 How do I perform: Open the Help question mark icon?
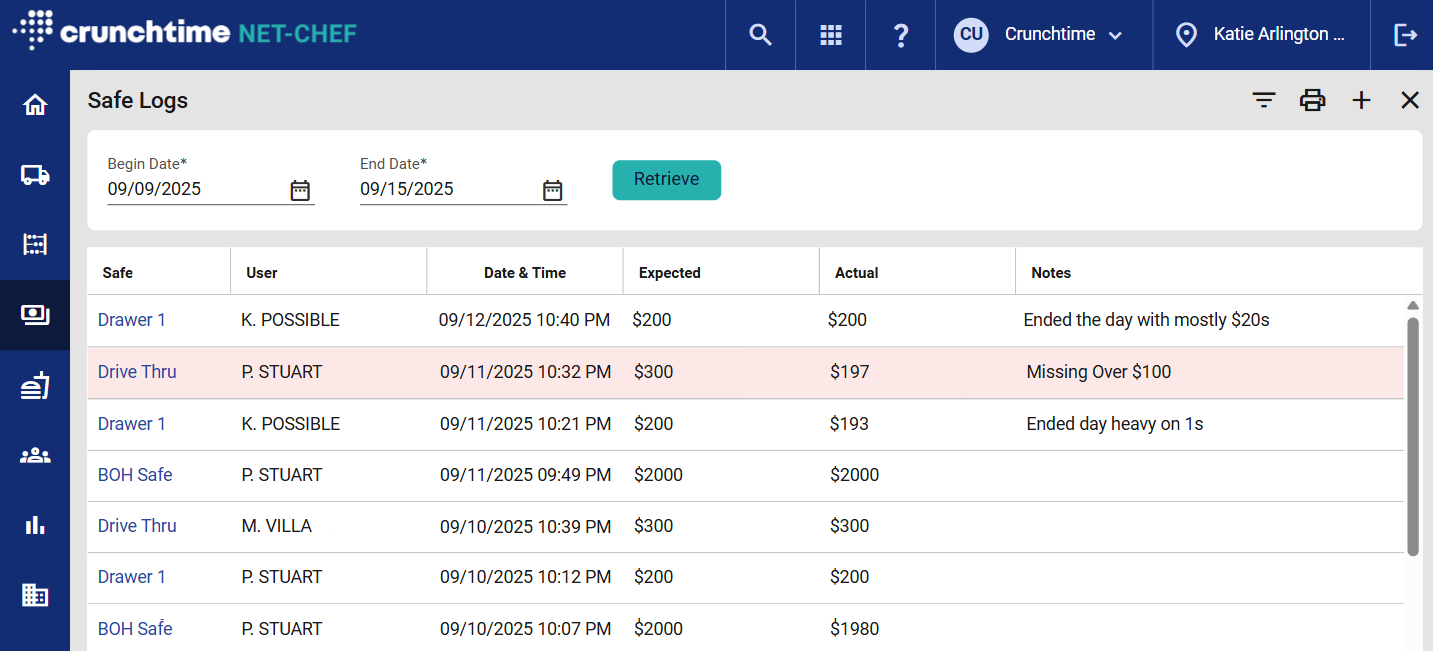click(x=900, y=34)
